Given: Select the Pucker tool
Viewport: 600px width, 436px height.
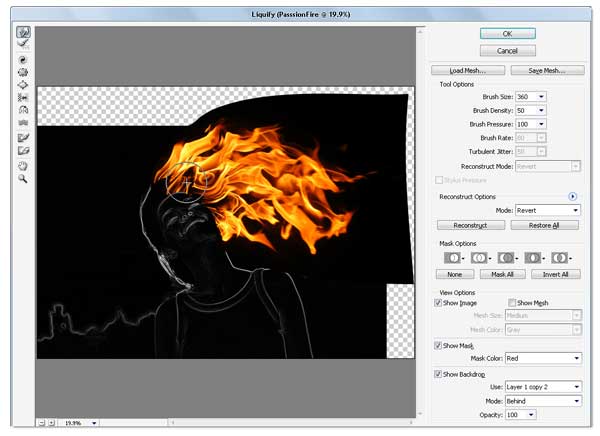Looking at the screenshot, I should 22,72.
